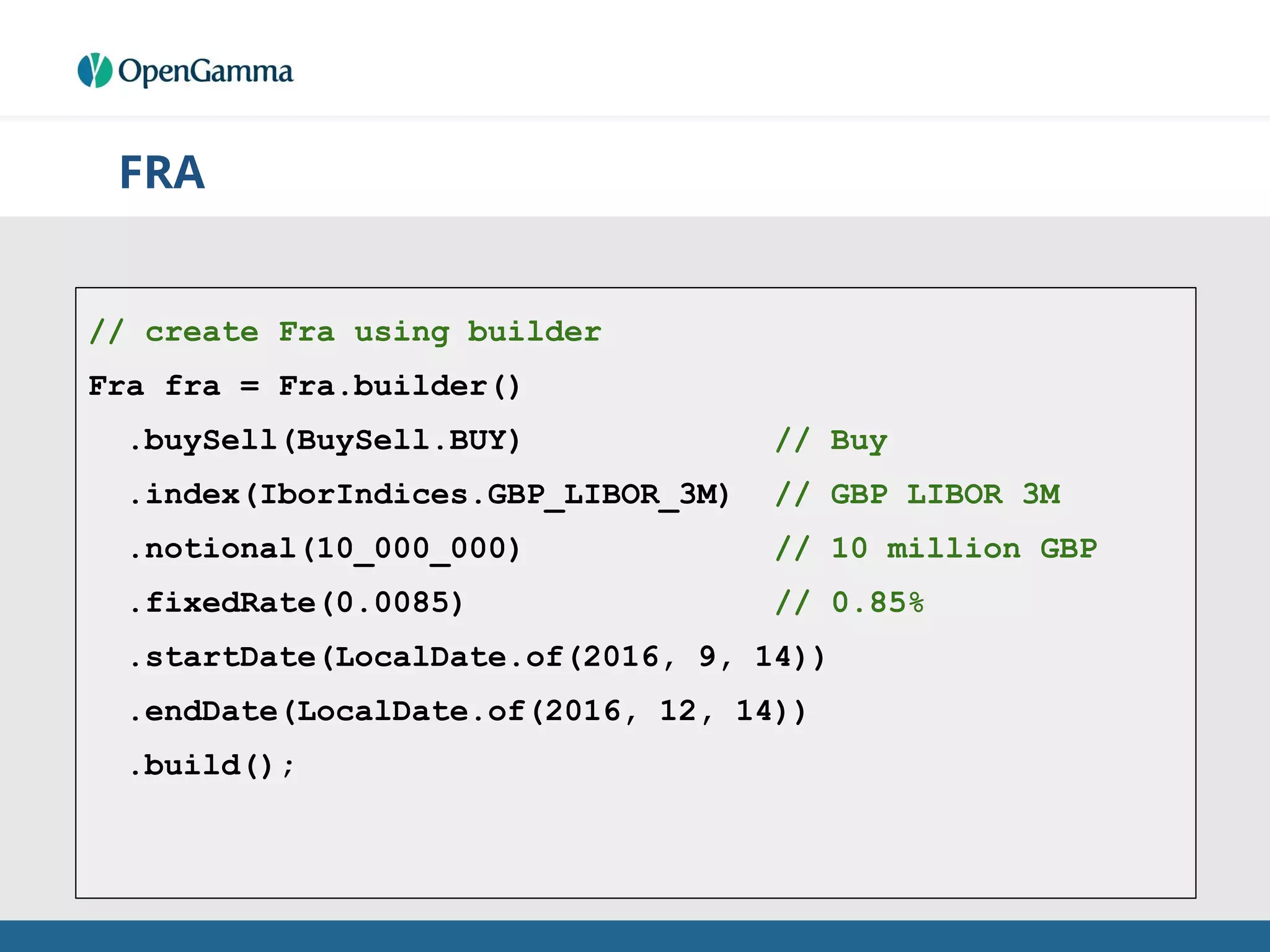This screenshot has width=1270, height=952.
Task: Click the '.build();' code line
Action: coord(212,766)
